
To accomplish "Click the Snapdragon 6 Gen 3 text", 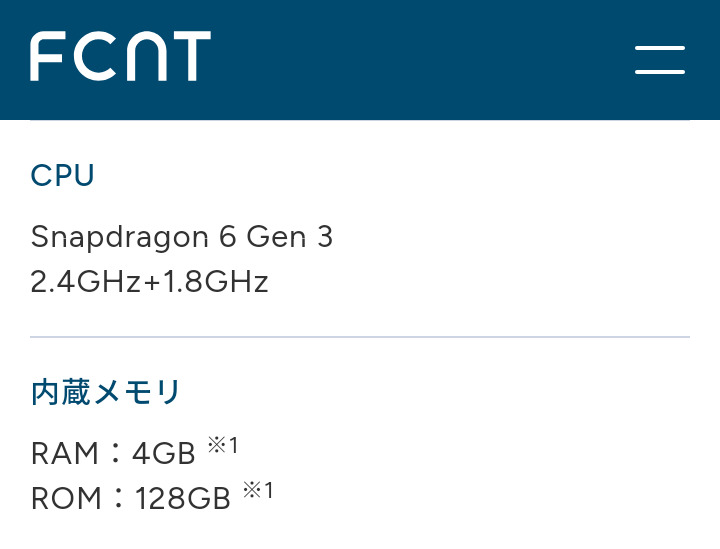I will [182, 237].
